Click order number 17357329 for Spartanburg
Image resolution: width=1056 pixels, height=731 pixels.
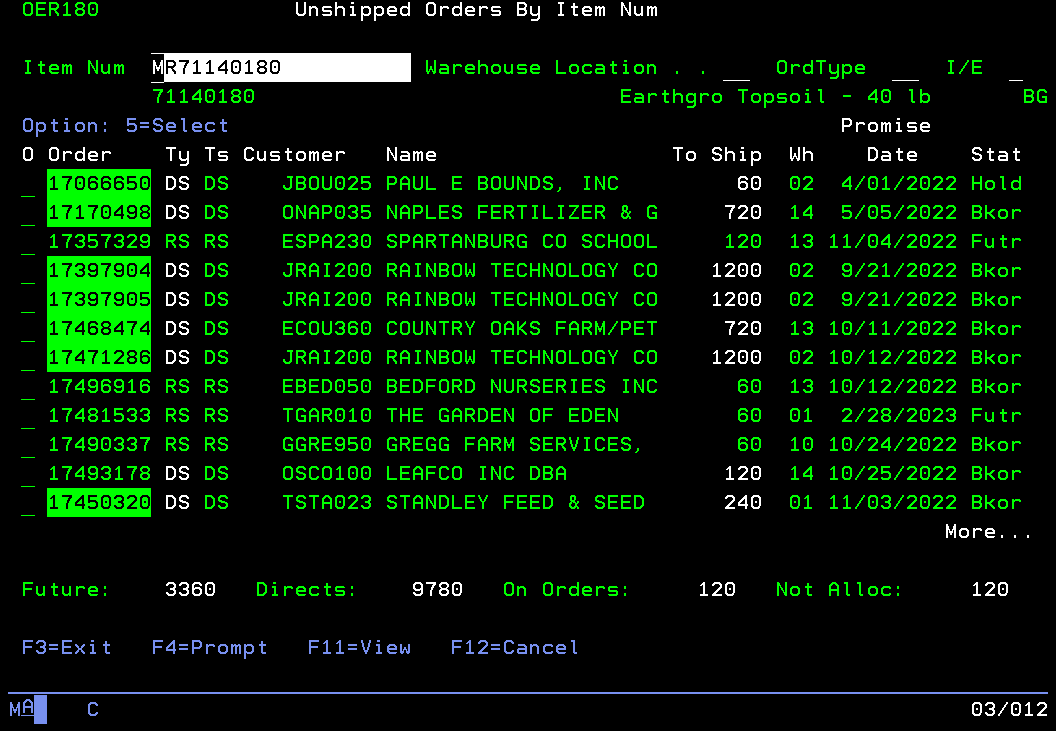click(99, 242)
